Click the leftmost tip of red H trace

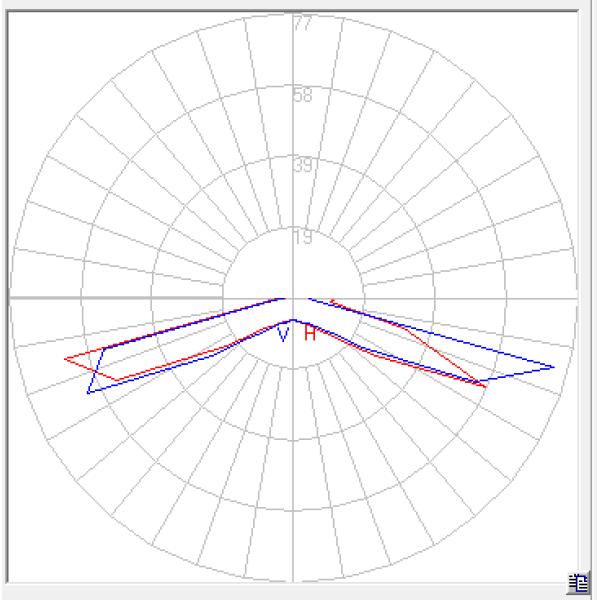click(66, 357)
